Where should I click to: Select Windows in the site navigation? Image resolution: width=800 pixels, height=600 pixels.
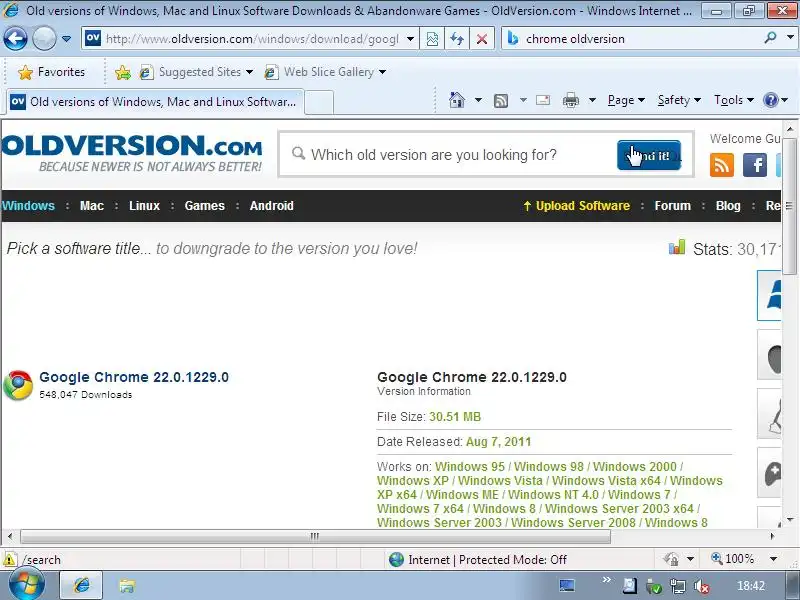[28, 206]
